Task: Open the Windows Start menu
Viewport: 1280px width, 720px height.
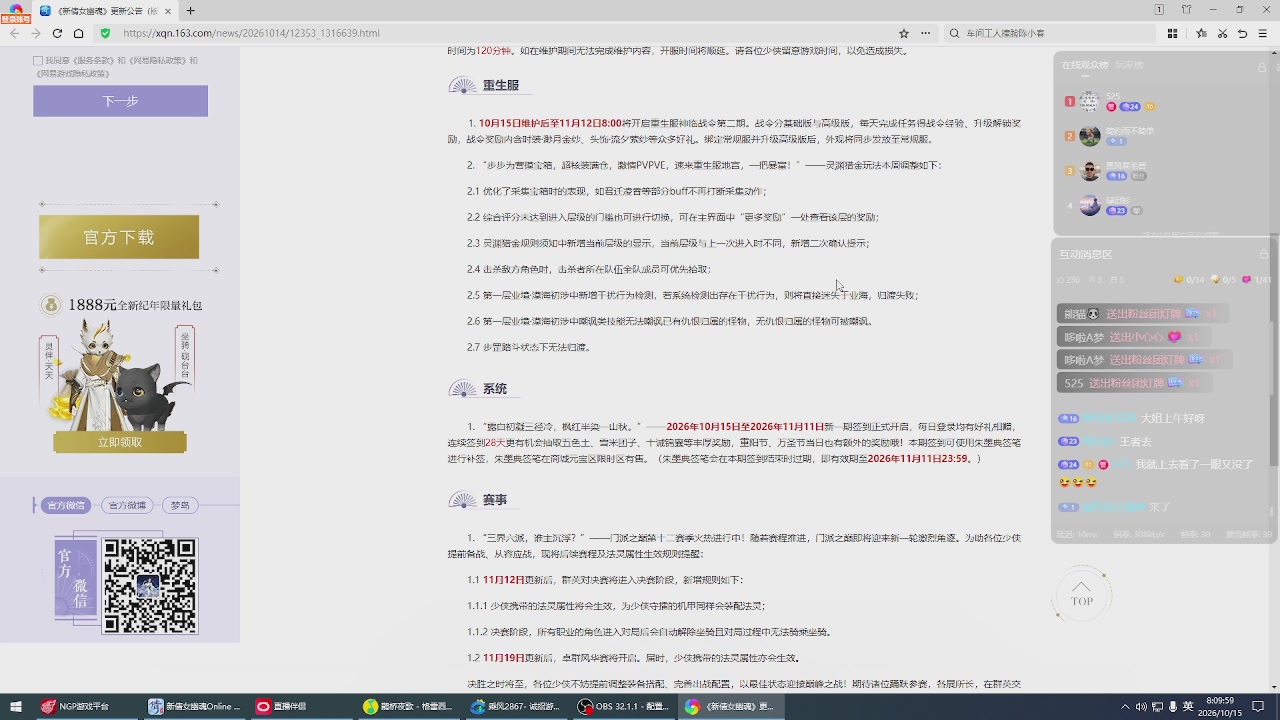Action: [16, 707]
